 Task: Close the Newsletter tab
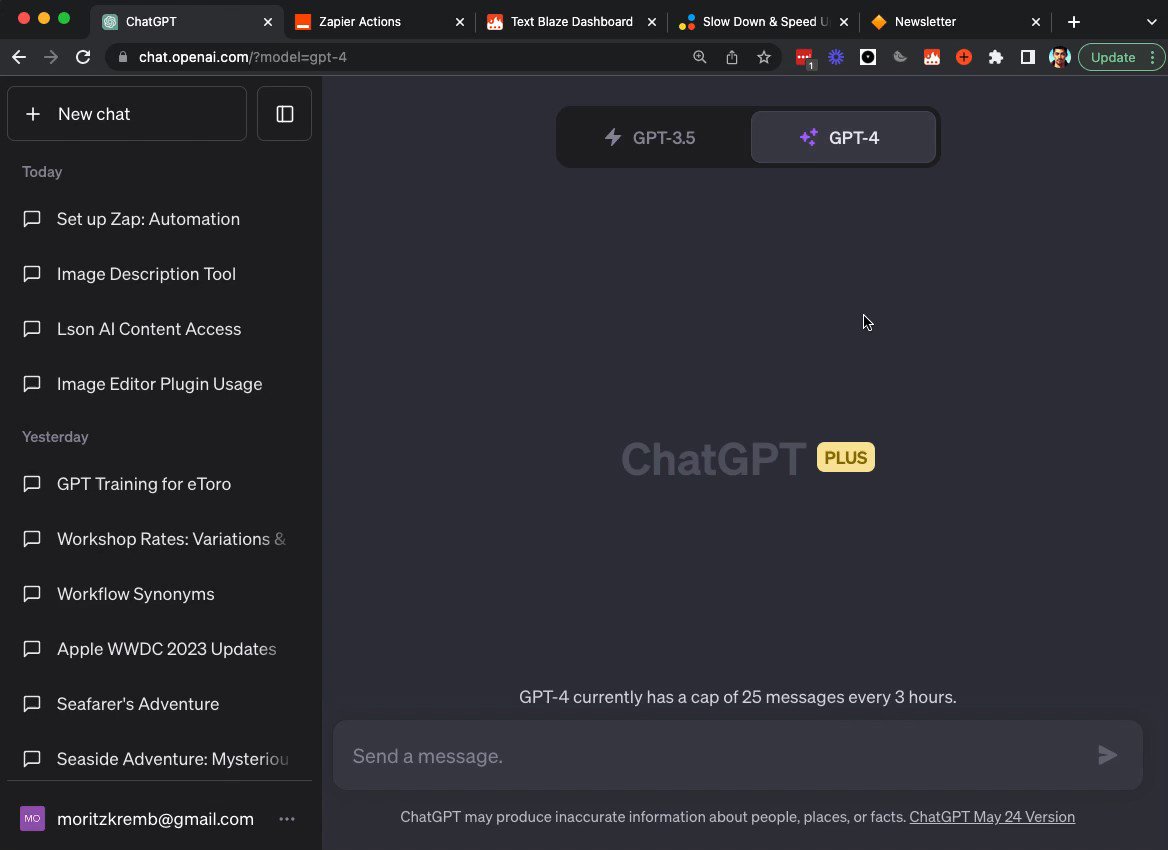tap(1035, 22)
